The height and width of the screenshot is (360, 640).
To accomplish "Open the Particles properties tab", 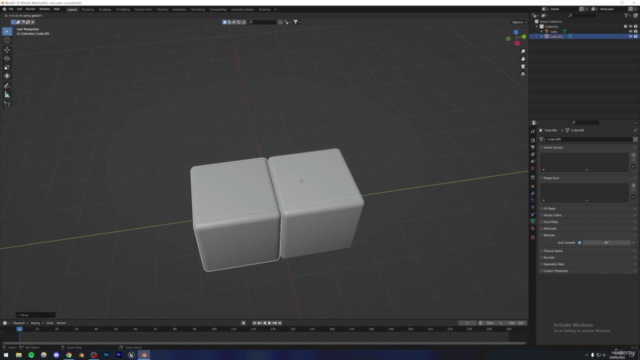I will click(x=533, y=200).
